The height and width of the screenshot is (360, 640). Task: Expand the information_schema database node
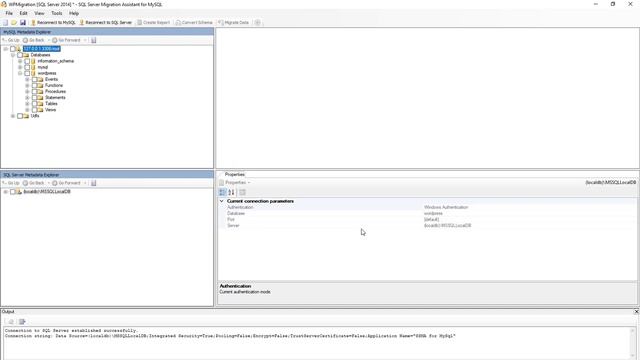(x=20, y=61)
